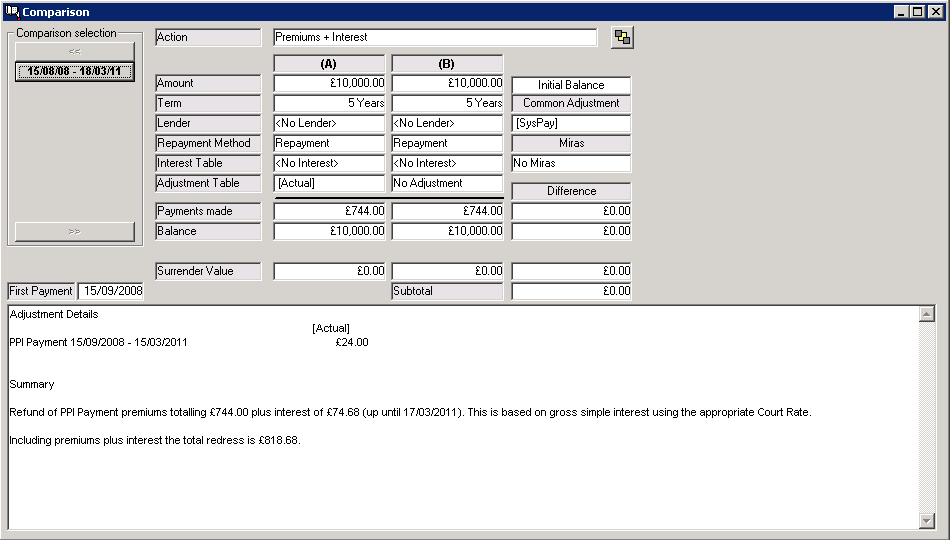Click the First Payment date field
The width and height of the screenshot is (950, 540).
click(x=111, y=291)
